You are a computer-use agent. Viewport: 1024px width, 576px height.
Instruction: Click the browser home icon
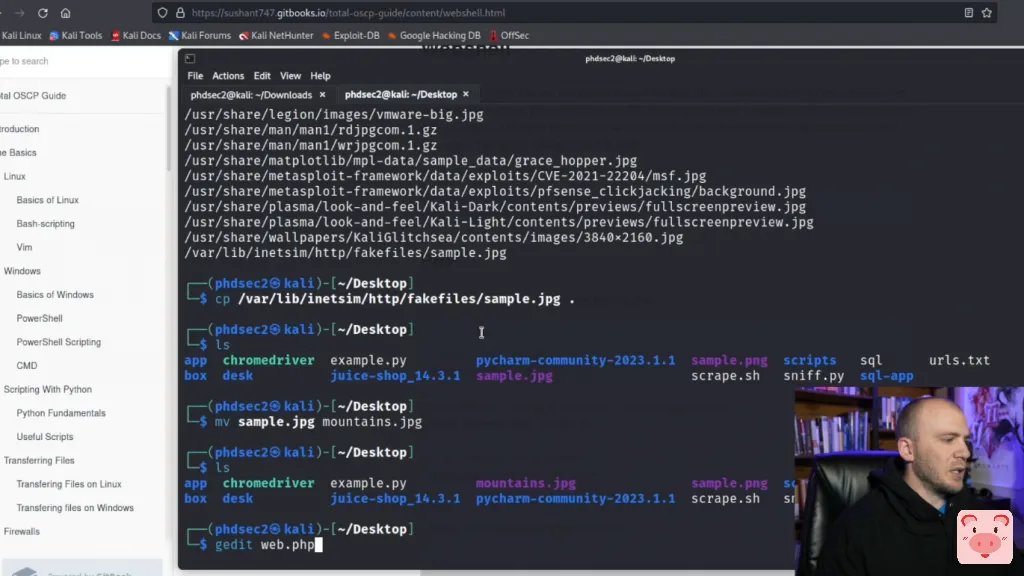coord(66,13)
